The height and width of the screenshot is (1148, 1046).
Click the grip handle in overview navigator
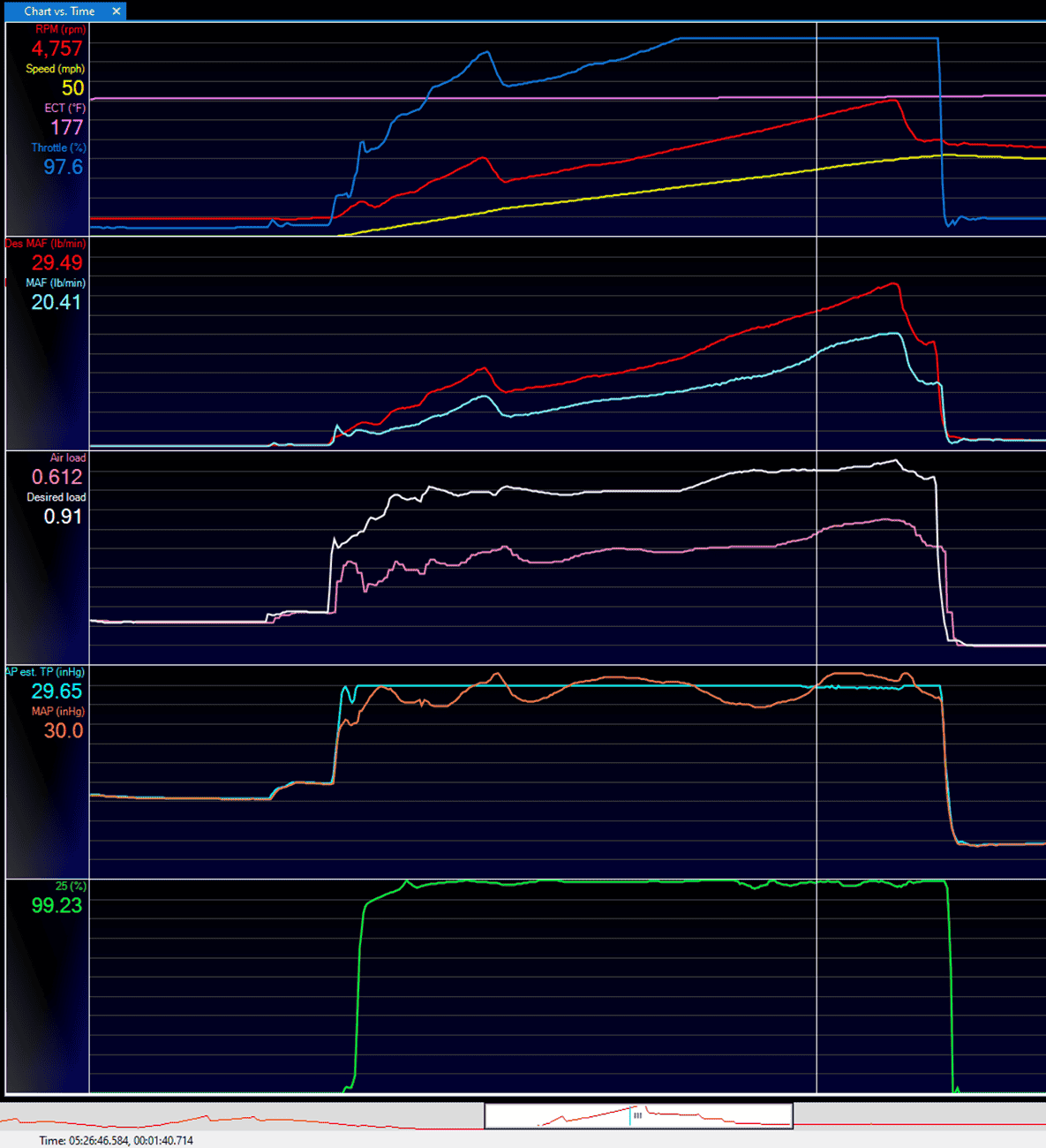pyautogui.click(x=637, y=1115)
